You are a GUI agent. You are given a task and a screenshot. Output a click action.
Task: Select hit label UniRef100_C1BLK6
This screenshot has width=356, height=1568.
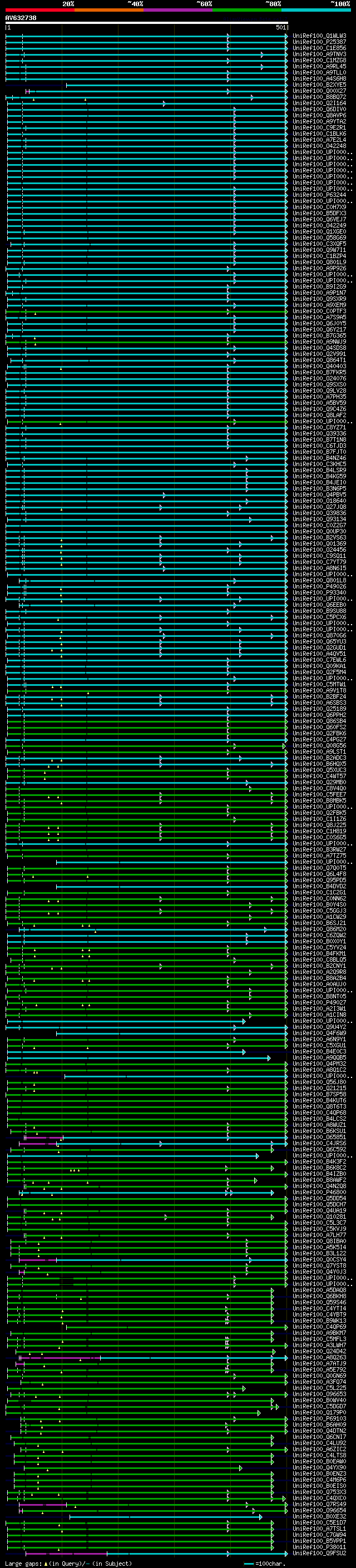point(319,133)
